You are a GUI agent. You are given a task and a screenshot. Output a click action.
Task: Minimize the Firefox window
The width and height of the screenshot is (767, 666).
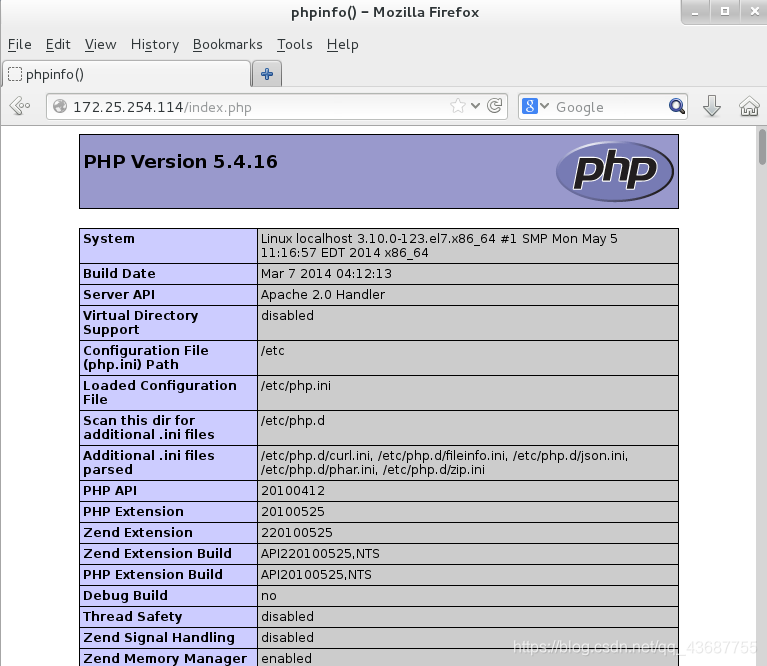(x=695, y=12)
